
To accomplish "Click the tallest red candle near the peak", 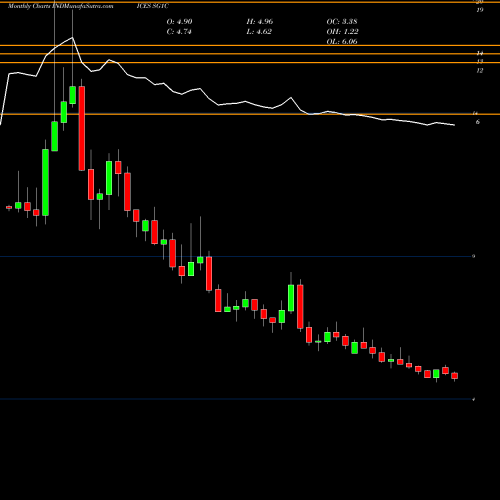I will pyautogui.click(x=82, y=128).
